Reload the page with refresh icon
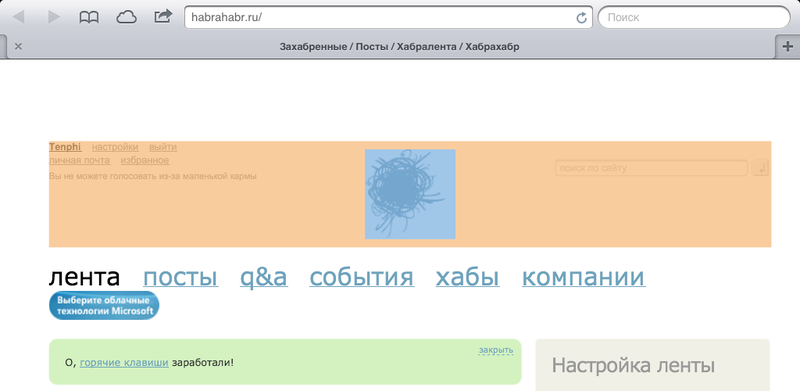The image size is (800, 391). pyautogui.click(x=581, y=18)
